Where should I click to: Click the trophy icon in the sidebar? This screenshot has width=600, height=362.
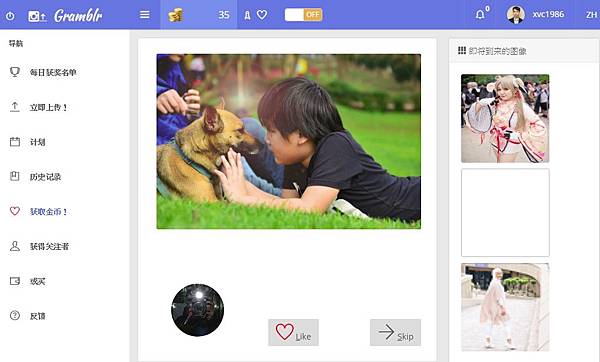coord(15,72)
